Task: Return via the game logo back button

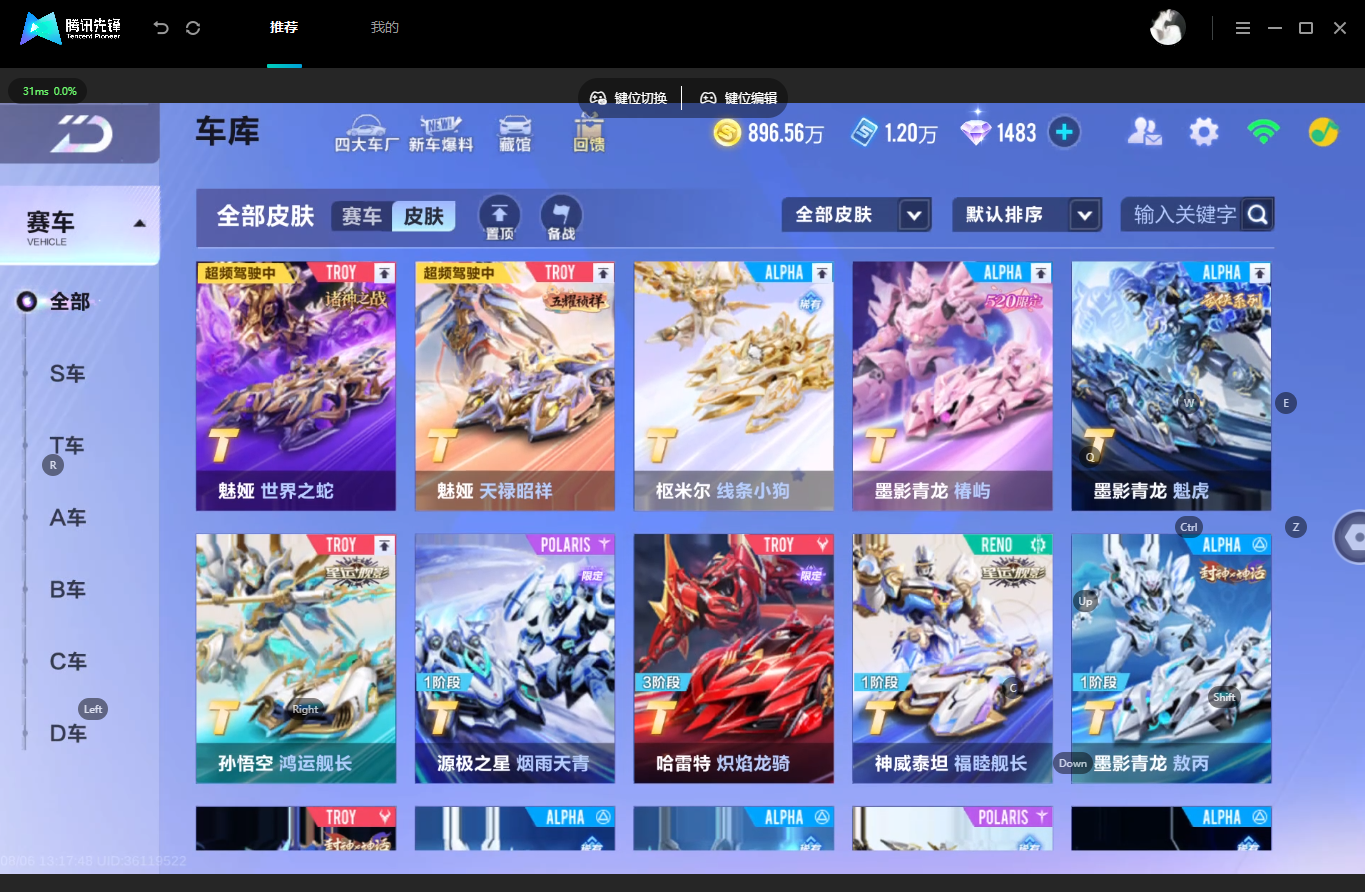Action: pyautogui.click(x=81, y=133)
